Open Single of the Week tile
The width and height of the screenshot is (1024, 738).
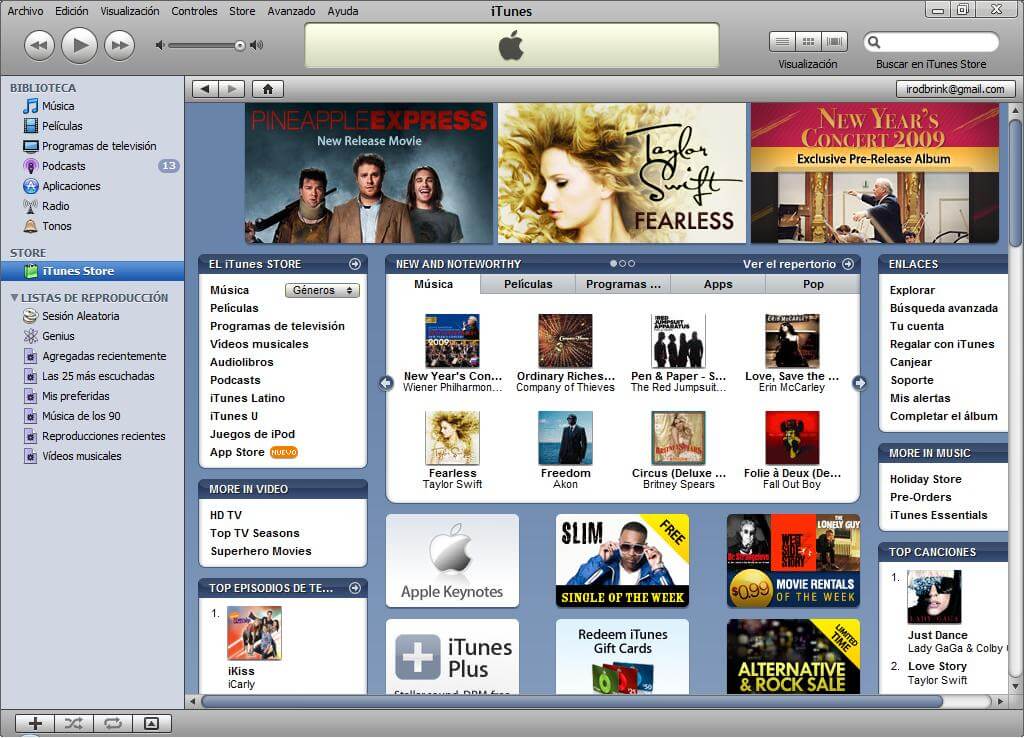click(622, 560)
